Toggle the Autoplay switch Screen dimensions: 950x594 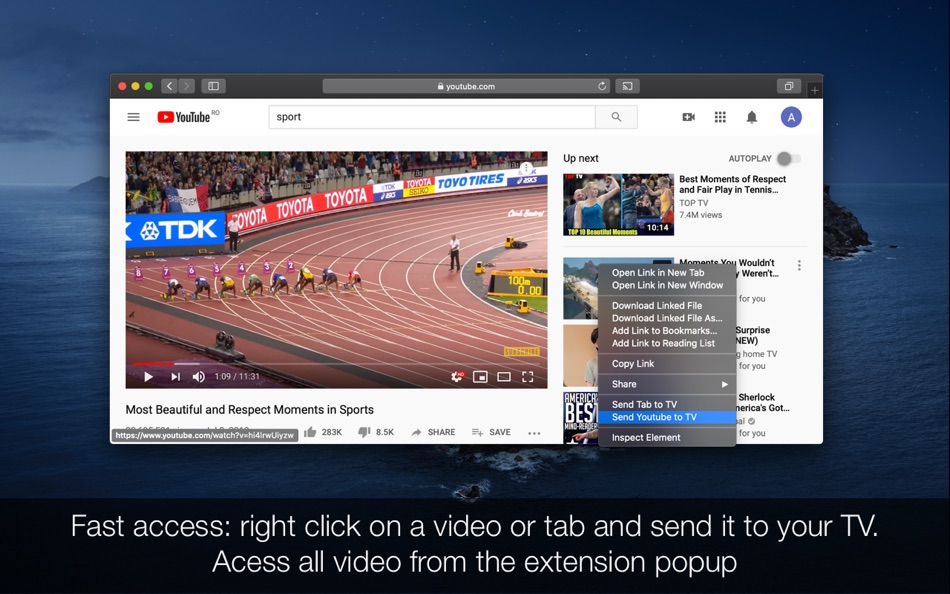[789, 158]
